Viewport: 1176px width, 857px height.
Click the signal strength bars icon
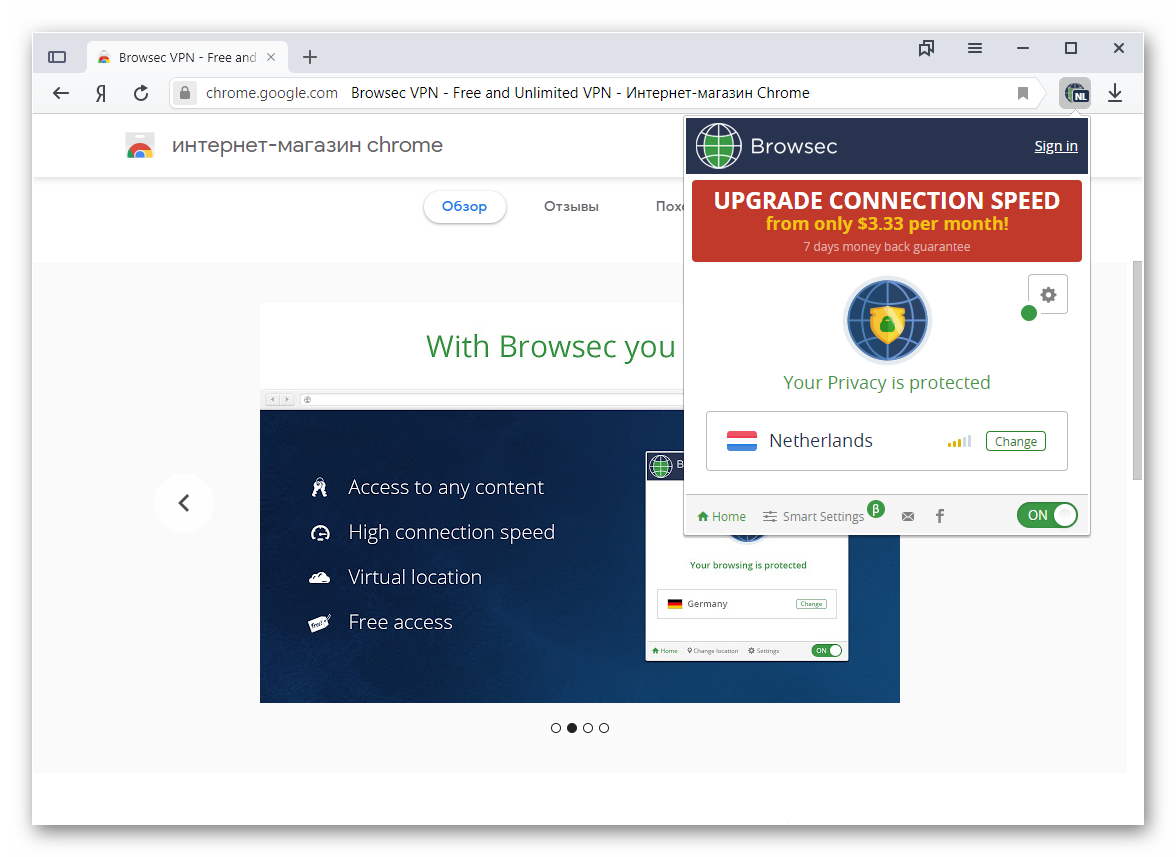(959, 442)
